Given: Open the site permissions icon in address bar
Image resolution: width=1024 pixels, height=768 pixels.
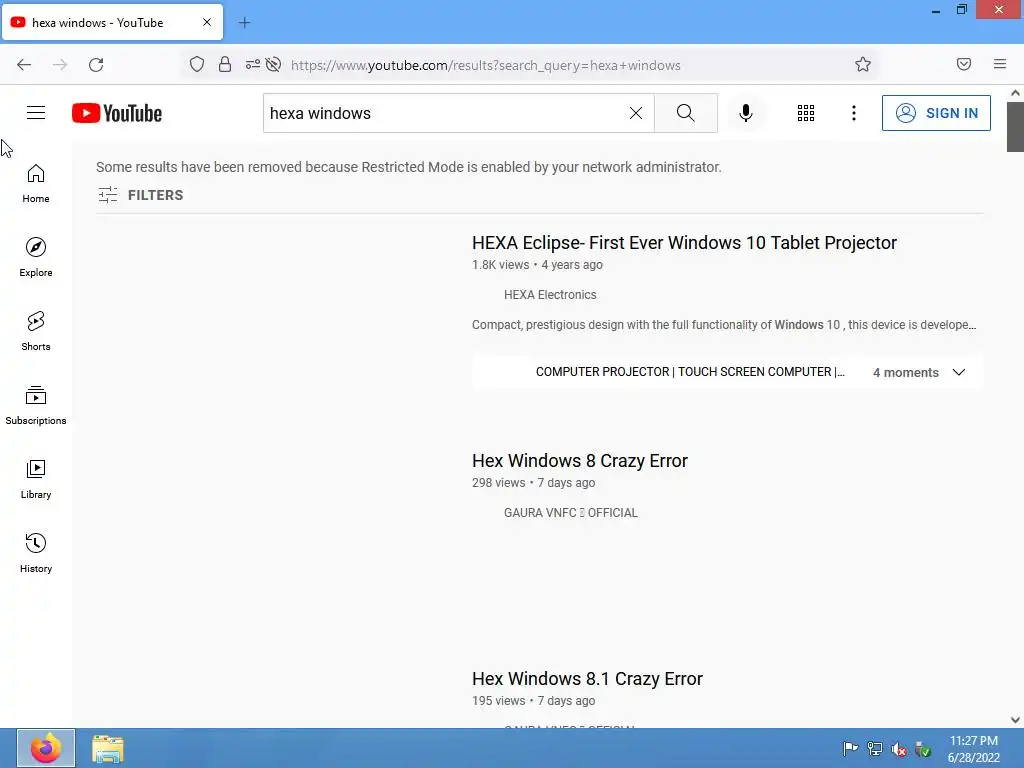Looking at the screenshot, I should [253, 64].
